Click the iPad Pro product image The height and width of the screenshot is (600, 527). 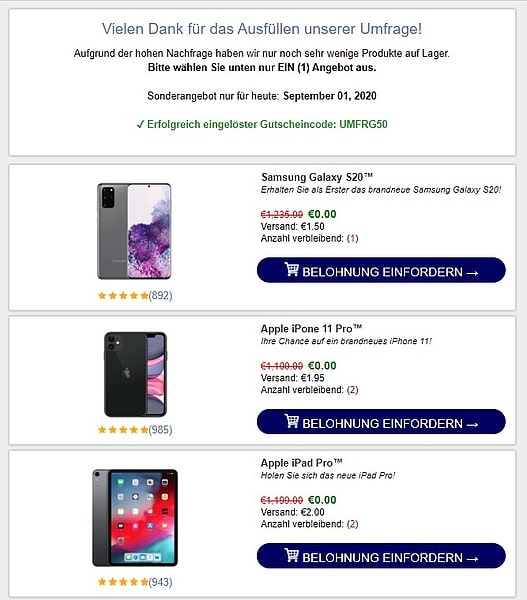135,518
